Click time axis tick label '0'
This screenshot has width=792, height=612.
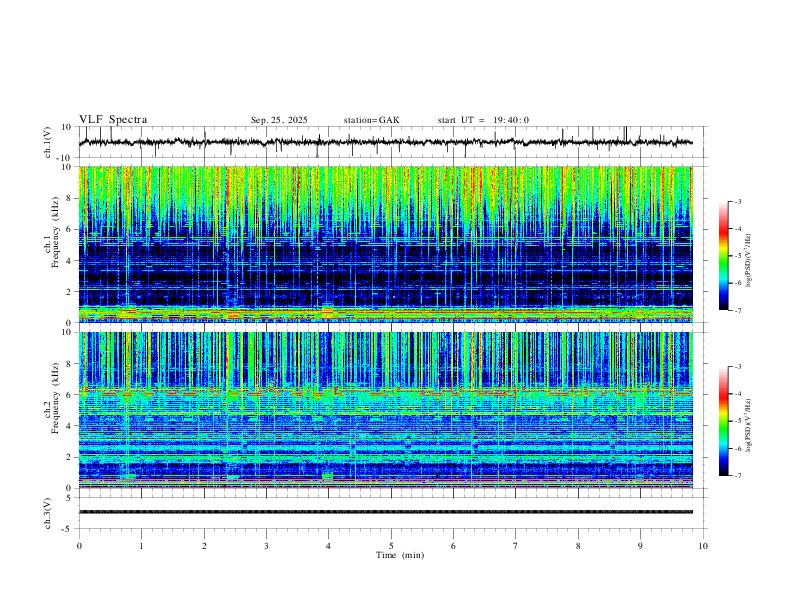79,546
